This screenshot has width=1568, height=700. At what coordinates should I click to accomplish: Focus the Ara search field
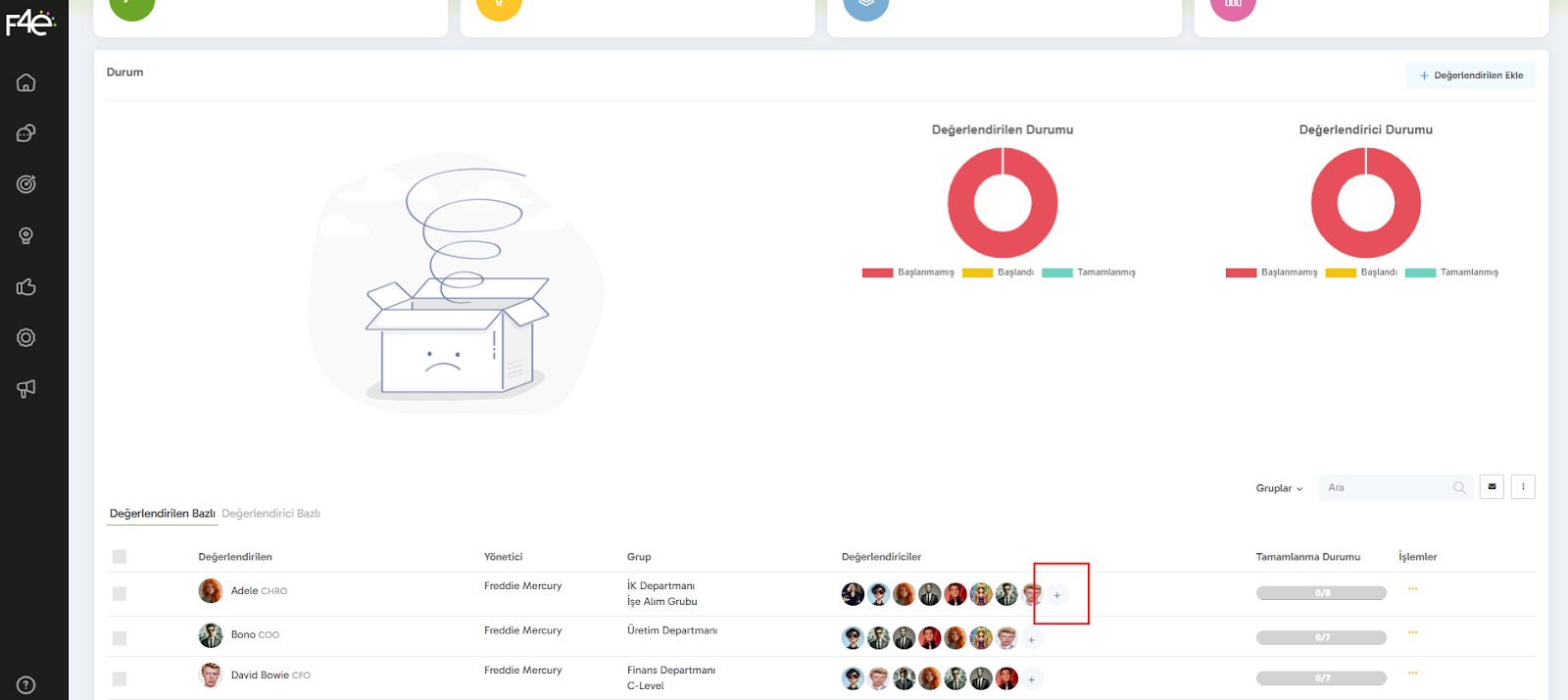pyautogui.click(x=1387, y=487)
